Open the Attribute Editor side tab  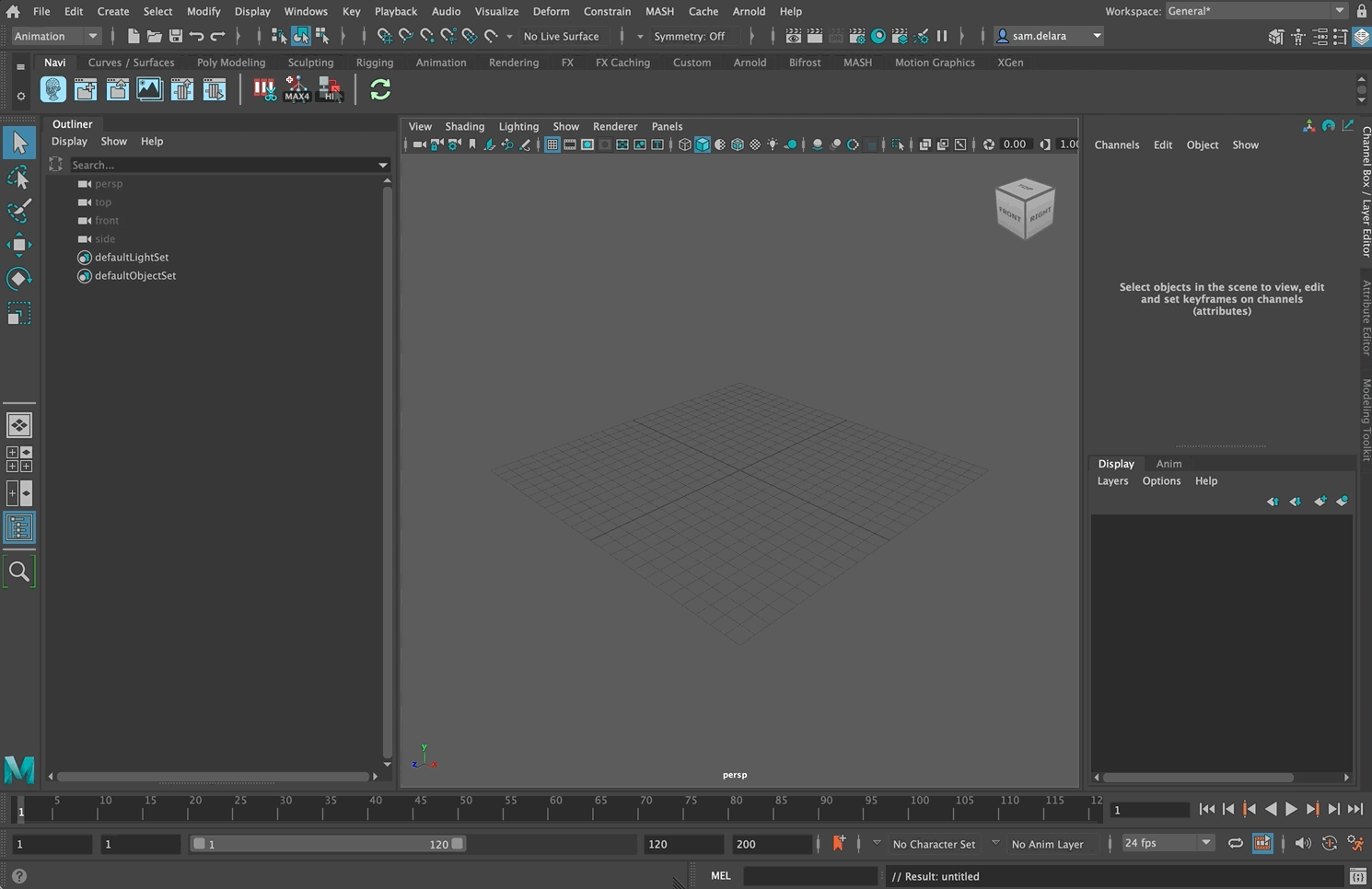coord(1366,317)
